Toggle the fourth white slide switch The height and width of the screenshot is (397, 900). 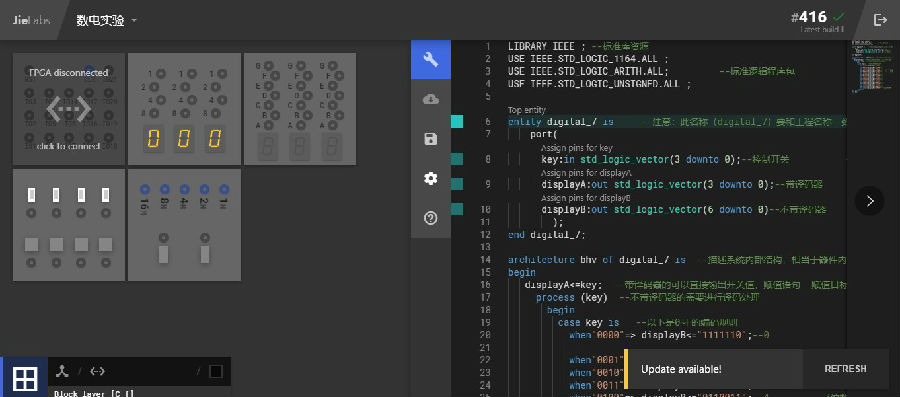coord(106,195)
